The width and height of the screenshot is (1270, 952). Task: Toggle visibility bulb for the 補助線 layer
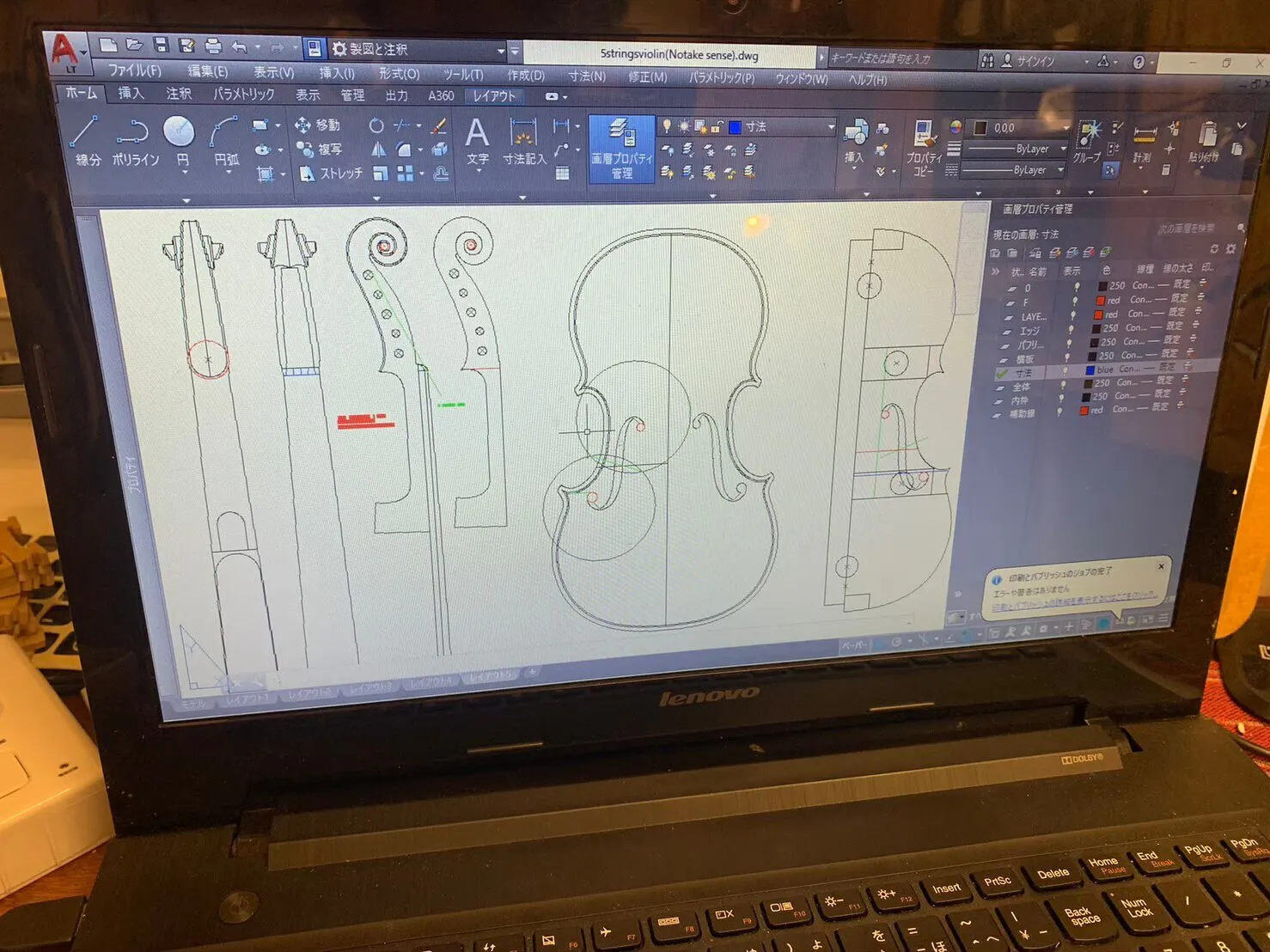click(x=1059, y=412)
